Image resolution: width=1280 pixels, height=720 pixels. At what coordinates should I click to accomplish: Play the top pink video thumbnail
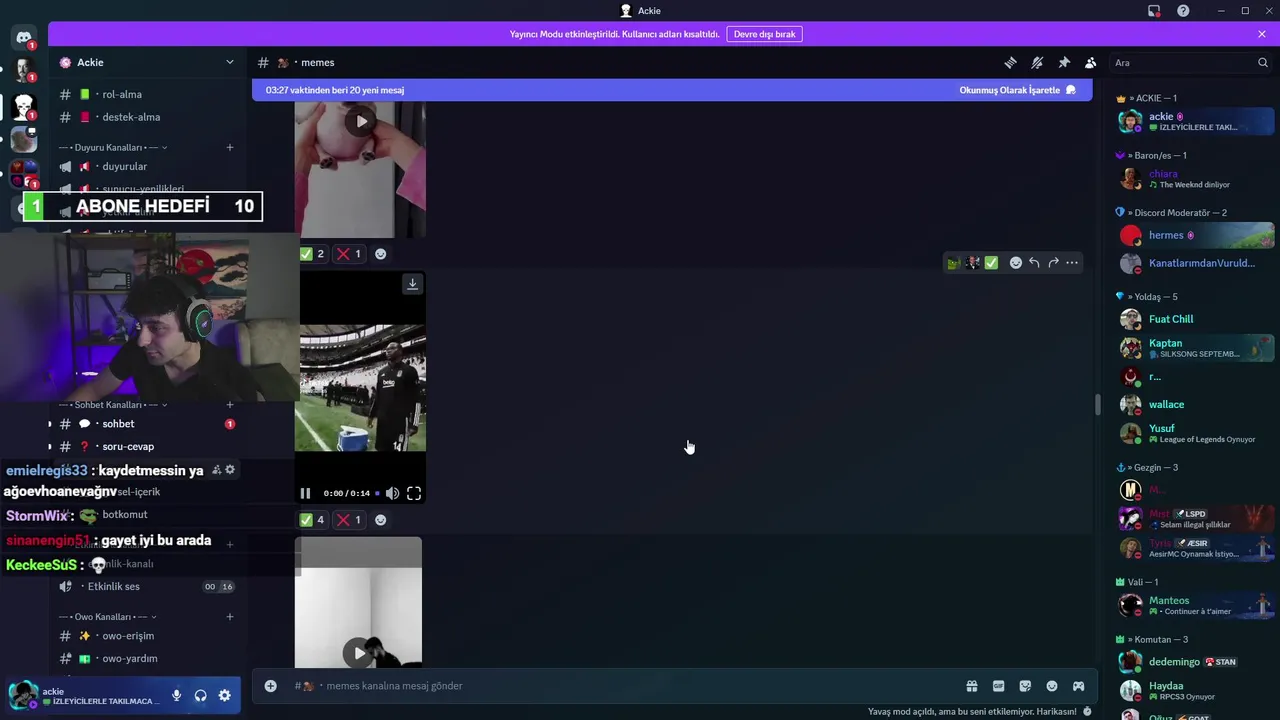tap(361, 122)
